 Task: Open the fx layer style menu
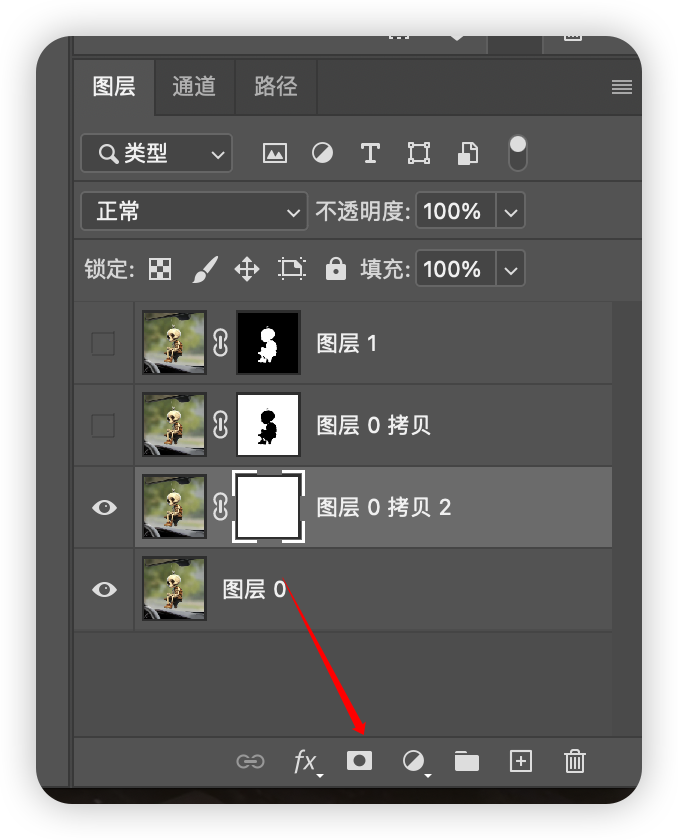click(x=307, y=761)
